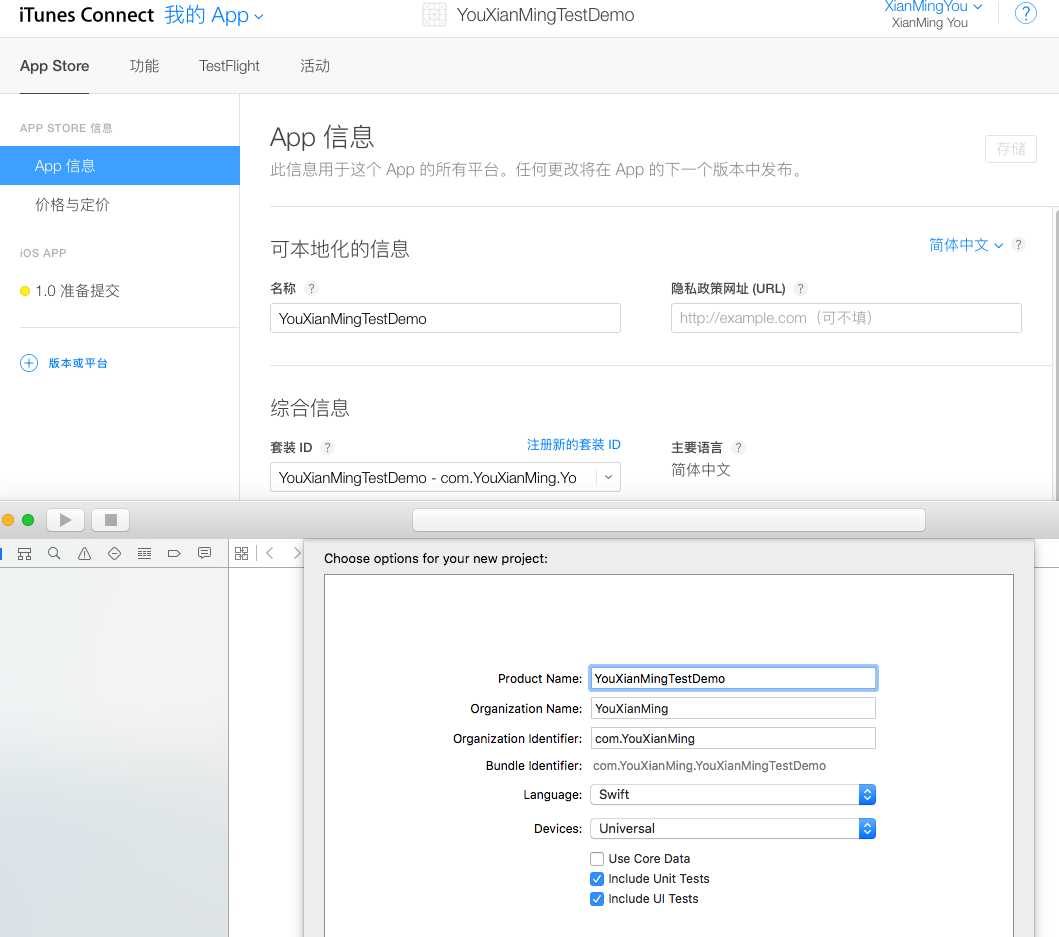Click the YouXianMingTestDemo title in the header
The image size is (1059, 937).
545,15
